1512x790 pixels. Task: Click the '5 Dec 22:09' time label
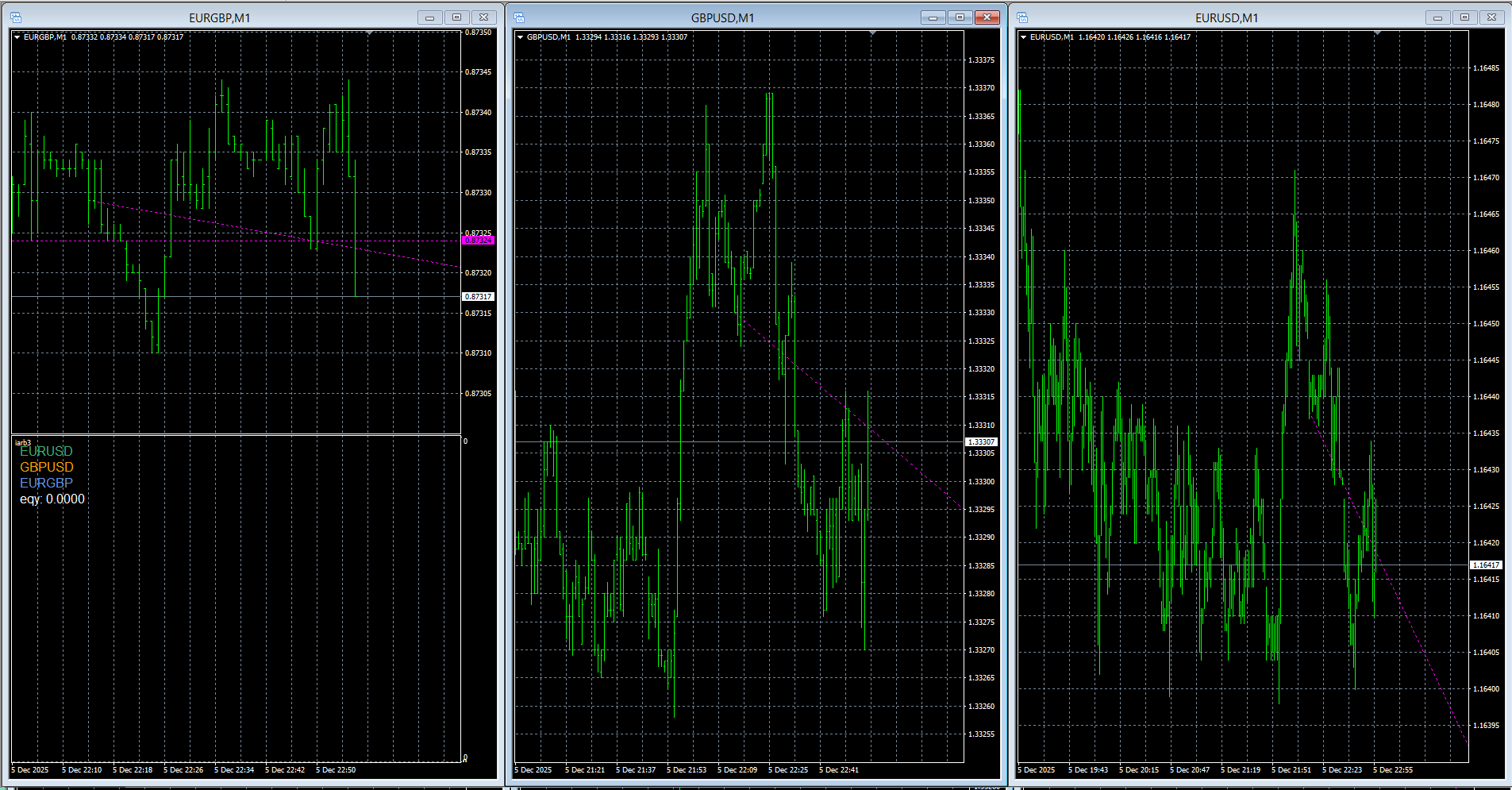[x=737, y=770]
